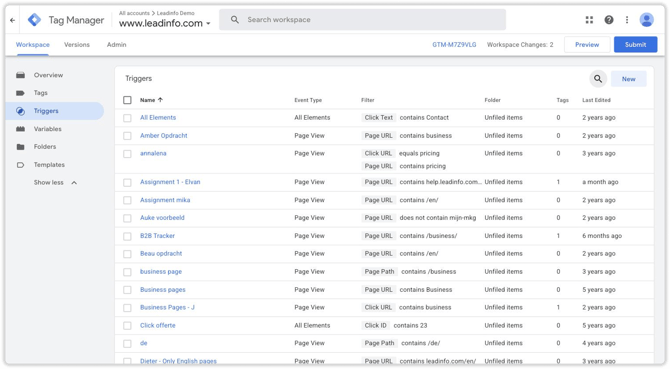Open the Google apps grid icon

tap(589, 20)
